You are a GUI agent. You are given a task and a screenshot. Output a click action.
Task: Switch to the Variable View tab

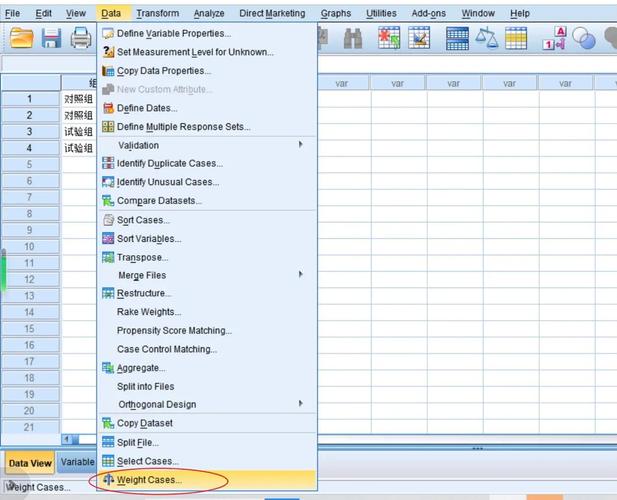point(77,463)
